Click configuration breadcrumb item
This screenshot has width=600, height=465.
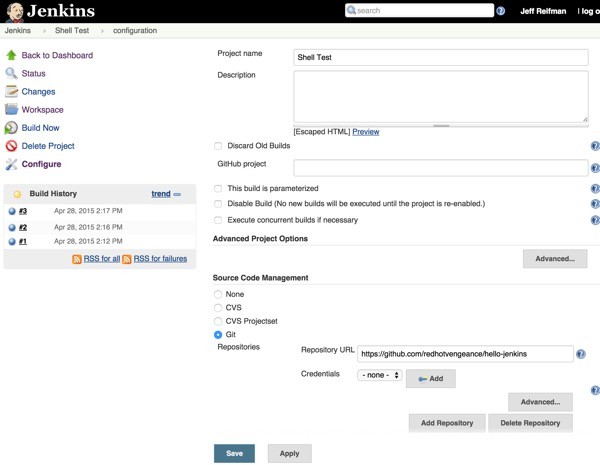135,31
